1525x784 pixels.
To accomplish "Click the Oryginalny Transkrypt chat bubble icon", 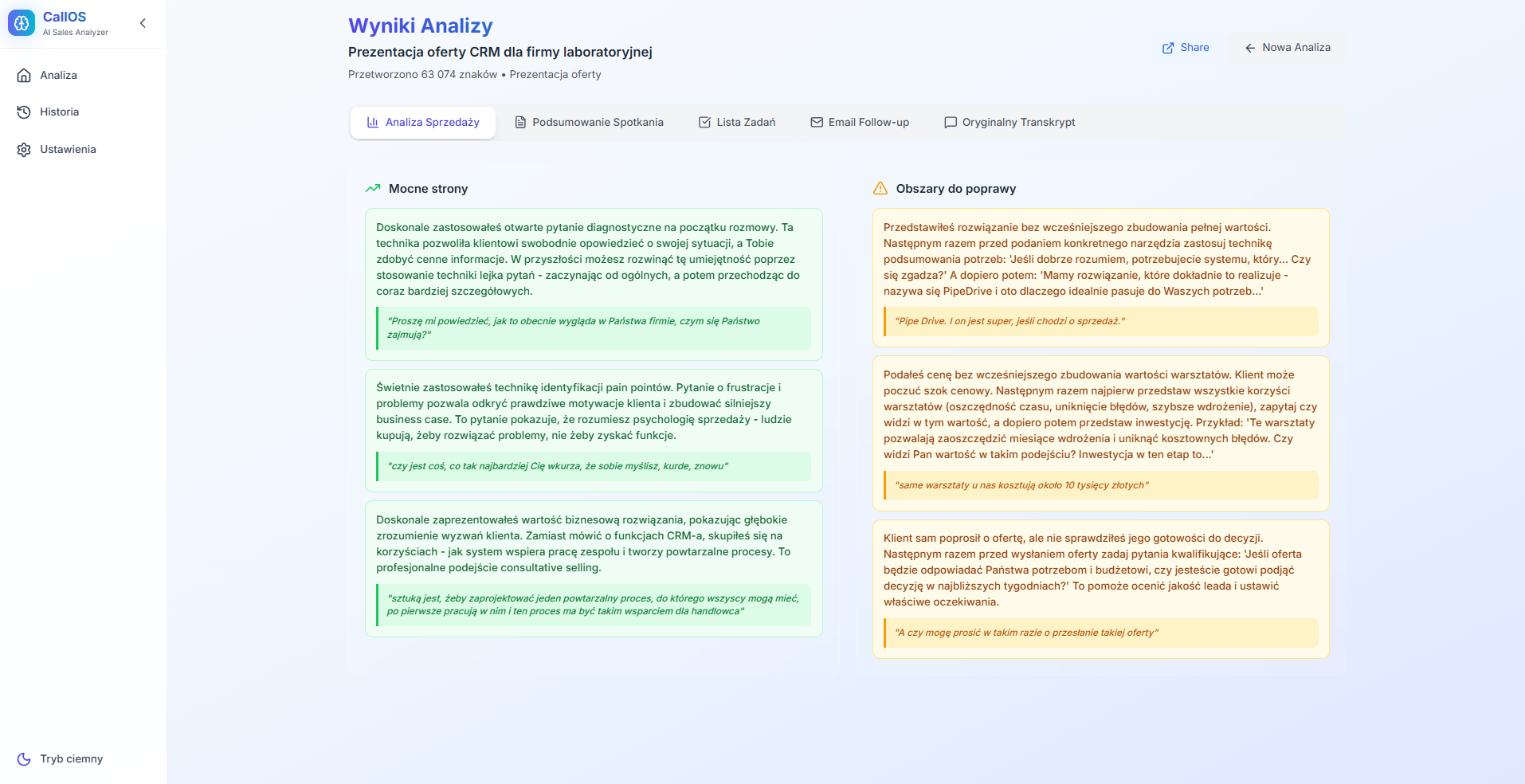I will [951, 123].
